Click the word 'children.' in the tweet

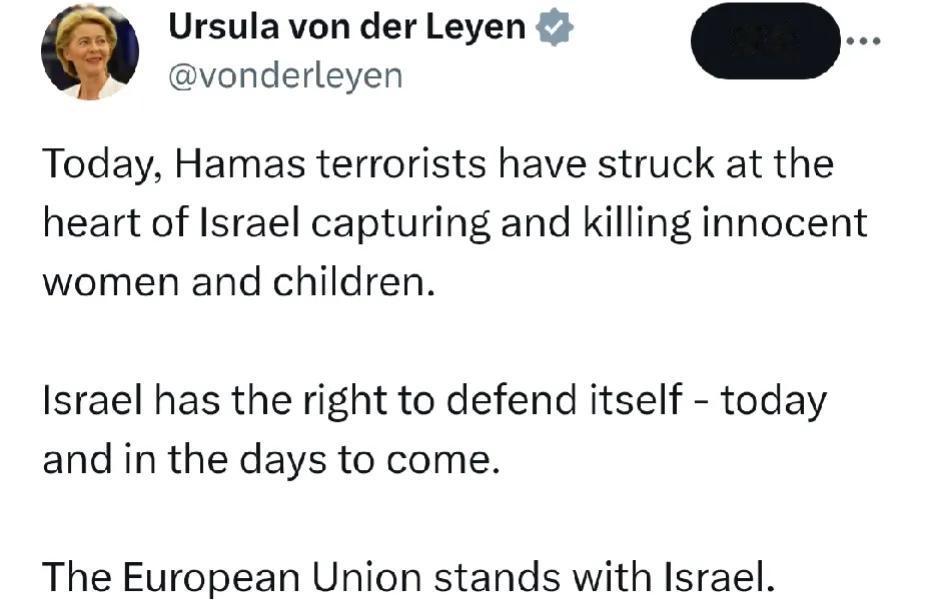354,282
